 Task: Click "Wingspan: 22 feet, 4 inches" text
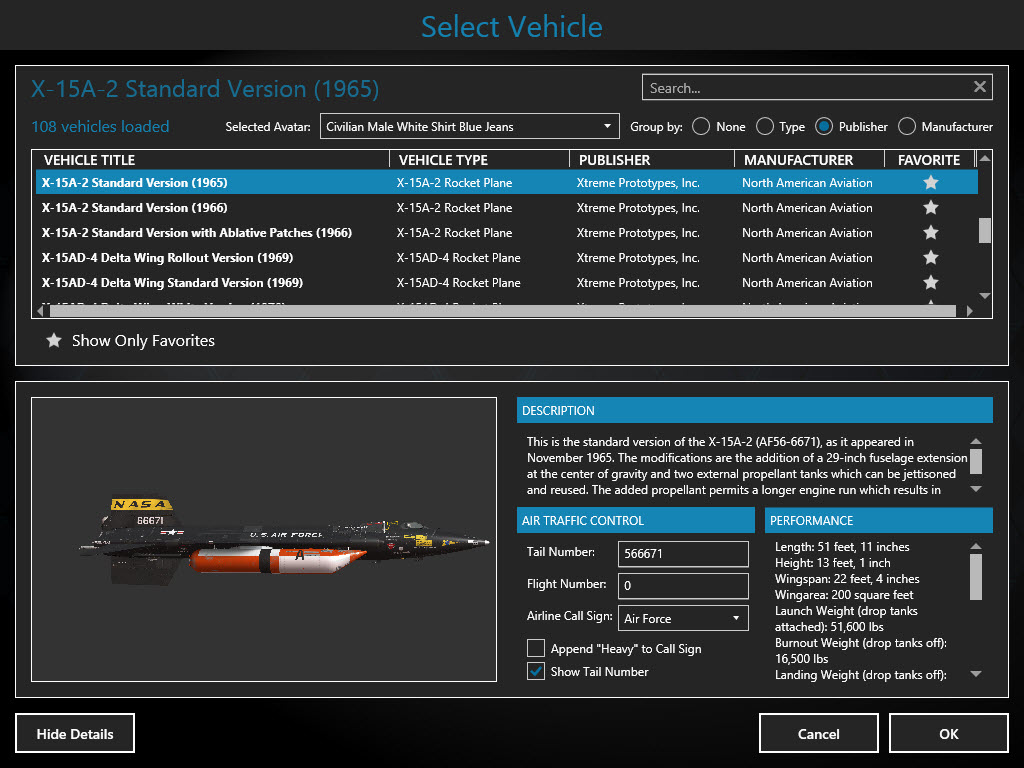tap(847, 579)
